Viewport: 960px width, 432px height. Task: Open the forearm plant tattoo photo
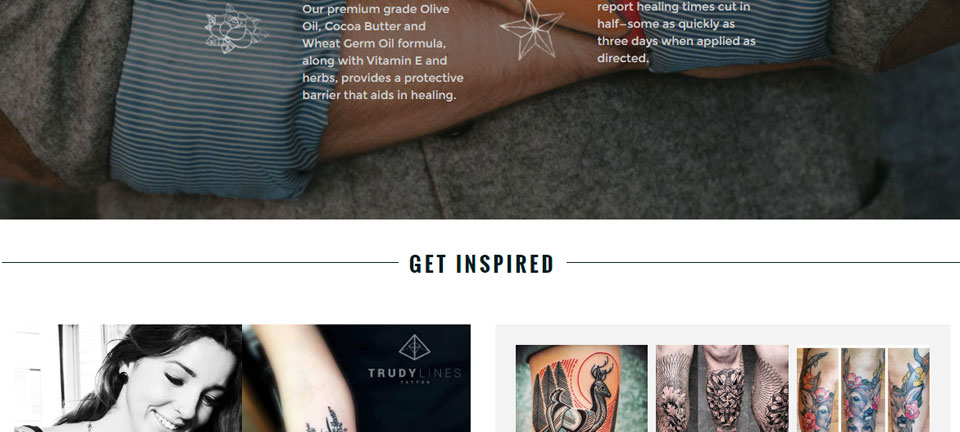(356, 378)
